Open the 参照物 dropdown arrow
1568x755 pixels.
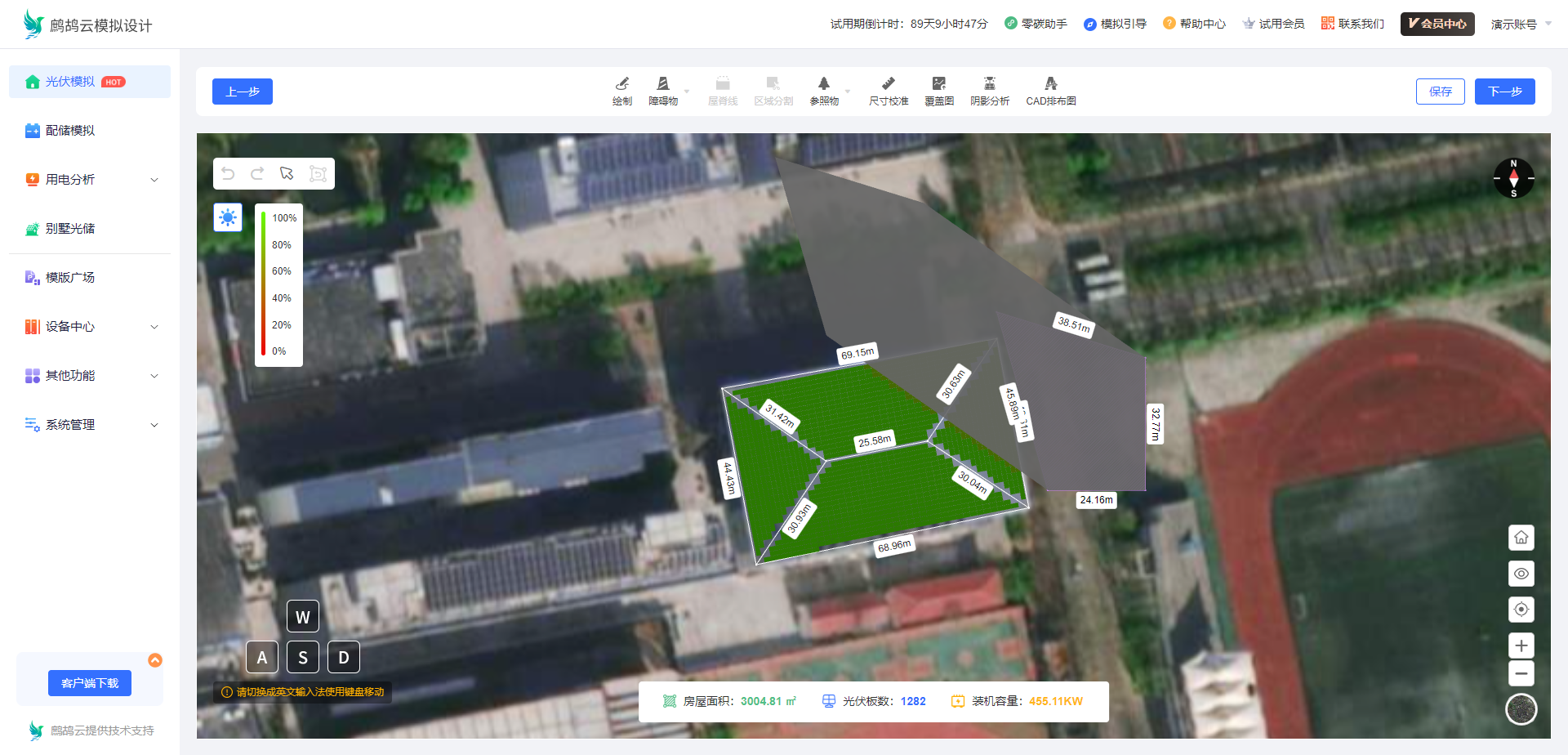pyautogui.click(x=848, y=91)
